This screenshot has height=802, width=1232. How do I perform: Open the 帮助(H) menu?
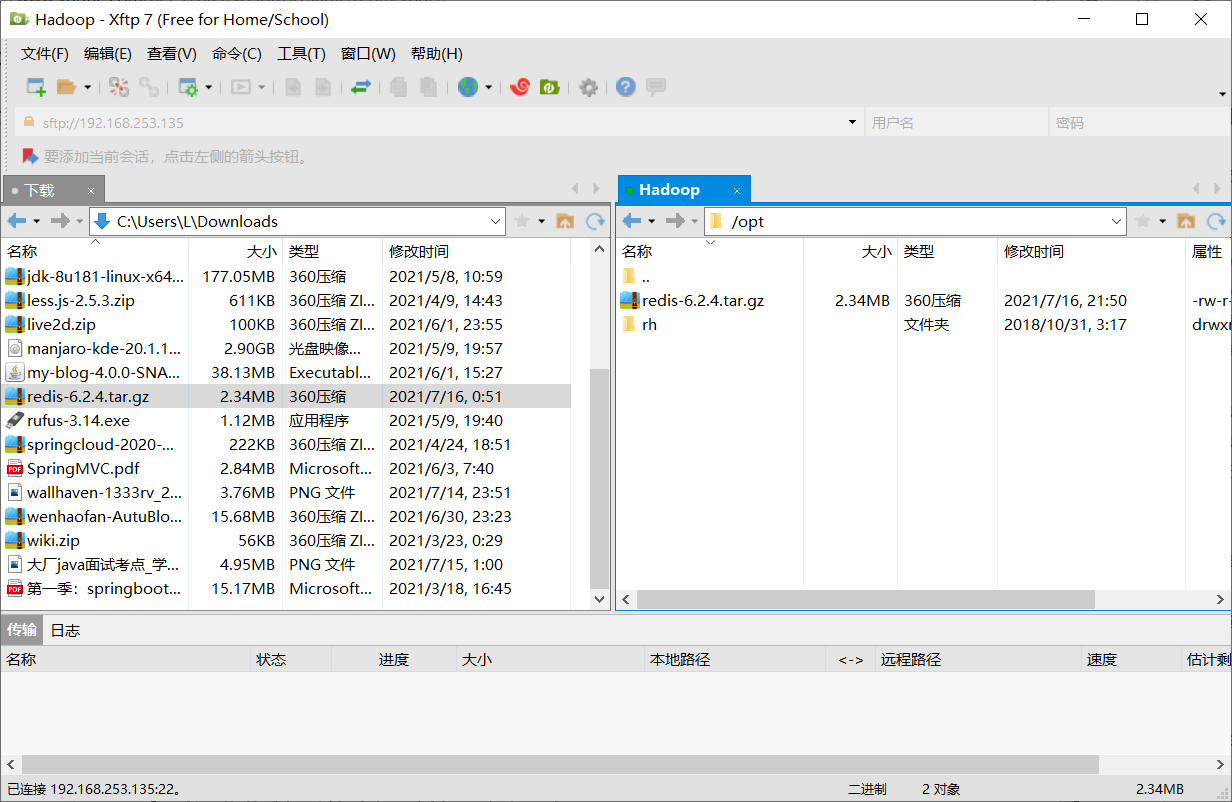pos(437,54)
